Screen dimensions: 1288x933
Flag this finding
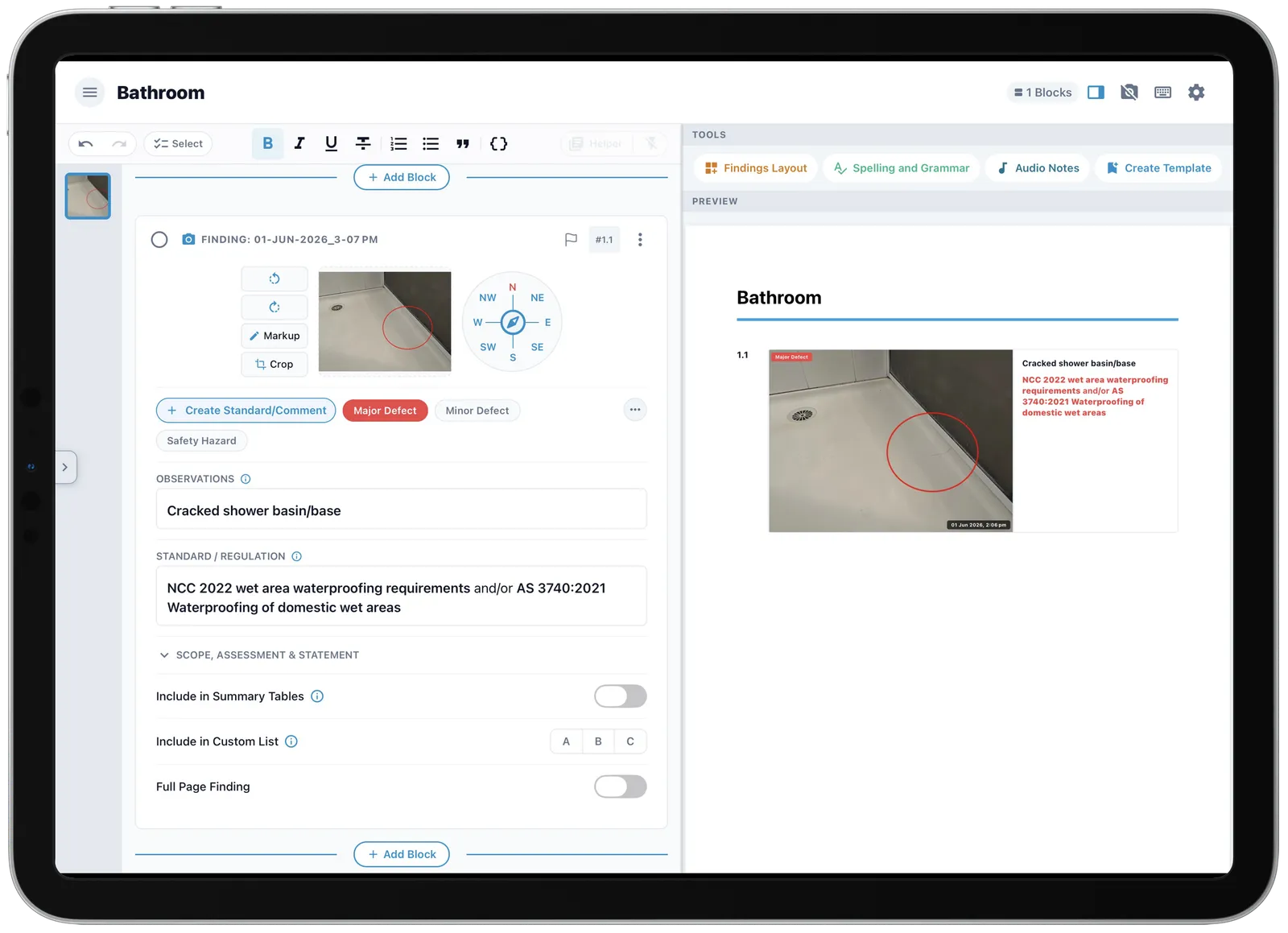pos(571,240)
